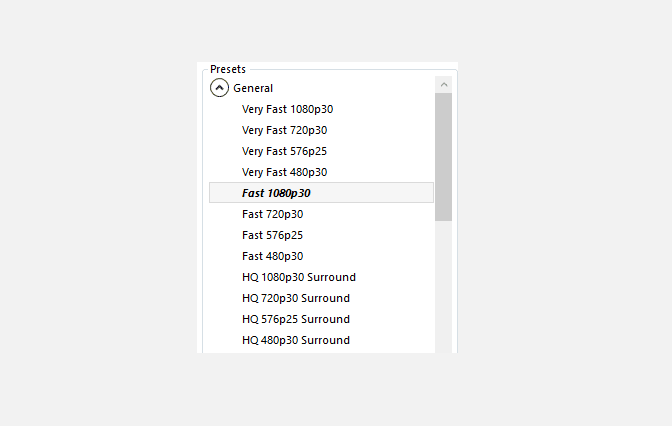Select the HQ 1080p30 Surround preset
672x426 pixels.
click(x=298, y=277)
